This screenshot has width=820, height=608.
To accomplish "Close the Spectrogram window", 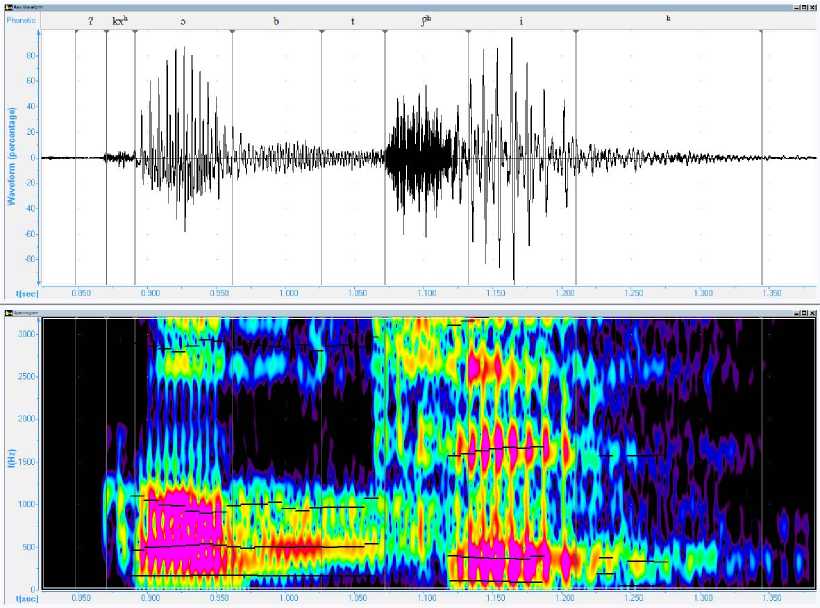I will 812,311.
